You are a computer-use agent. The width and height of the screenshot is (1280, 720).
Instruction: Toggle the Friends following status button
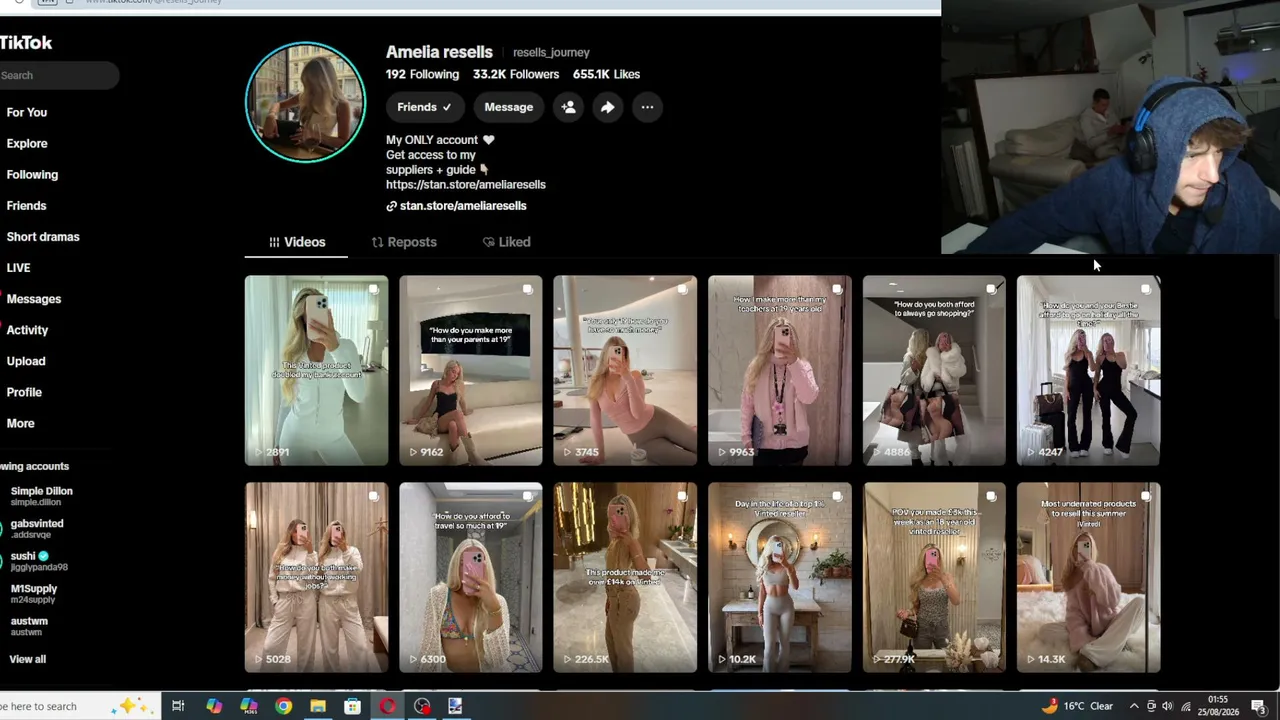pos(425,107)
